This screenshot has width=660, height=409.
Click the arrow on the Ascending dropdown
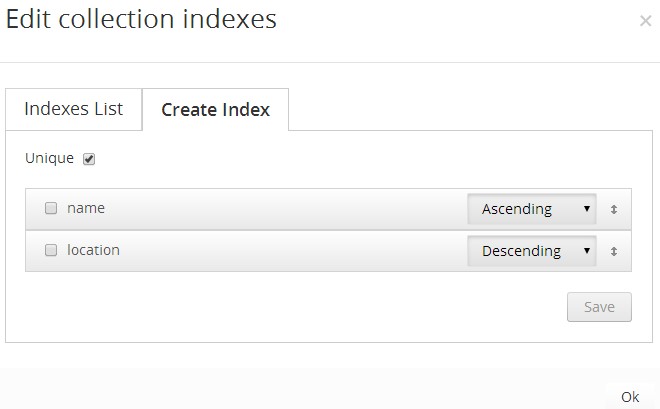point(587,209)
